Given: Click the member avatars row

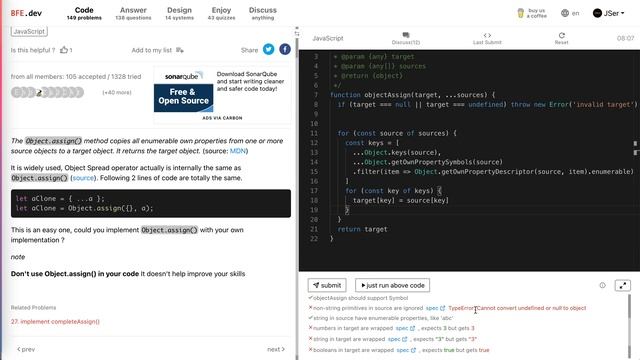Looking at the screenshot, I should 47,92.
